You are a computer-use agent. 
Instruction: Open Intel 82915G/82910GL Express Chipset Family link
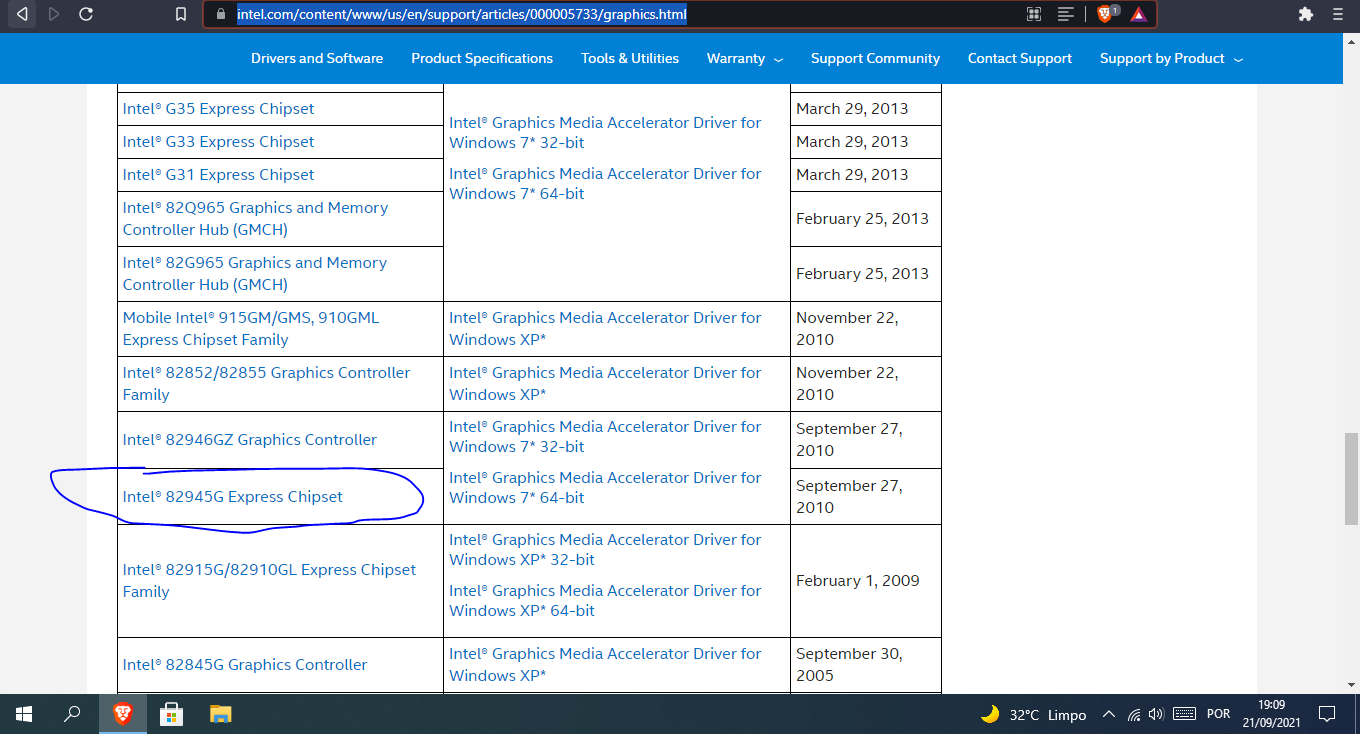pyautogui.click(x=269, y=581)
